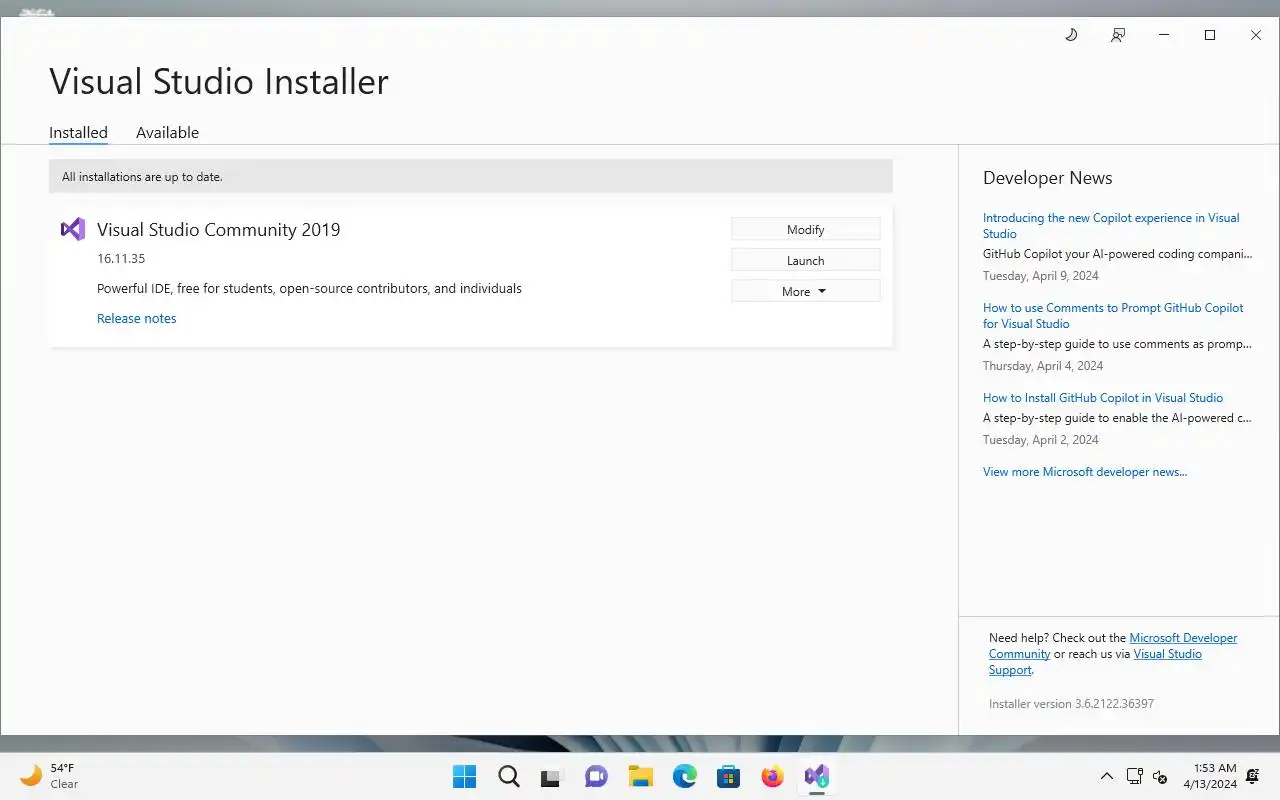Open File Explorer from the taskbar
The image size is (1280, 800).
[640, 776]
